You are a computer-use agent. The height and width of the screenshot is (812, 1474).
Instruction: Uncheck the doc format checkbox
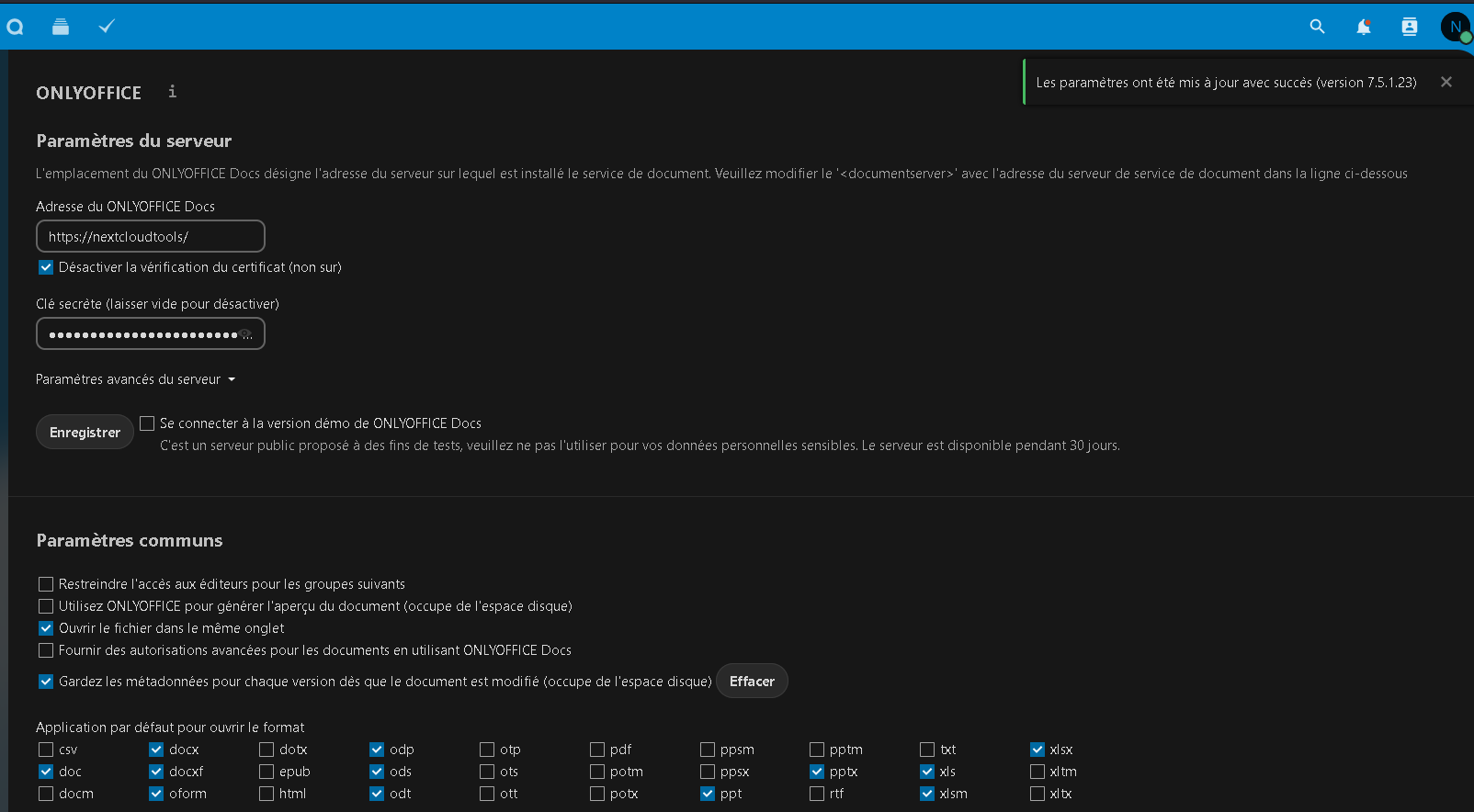pyautogui.click(x=46, y=772)
